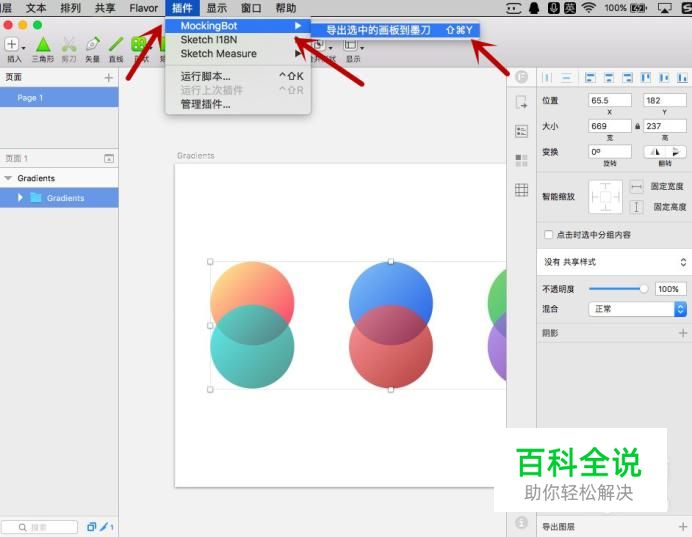This screenshot has width=692, height=537.
Task: Click the width field 669
Action: 609,126
